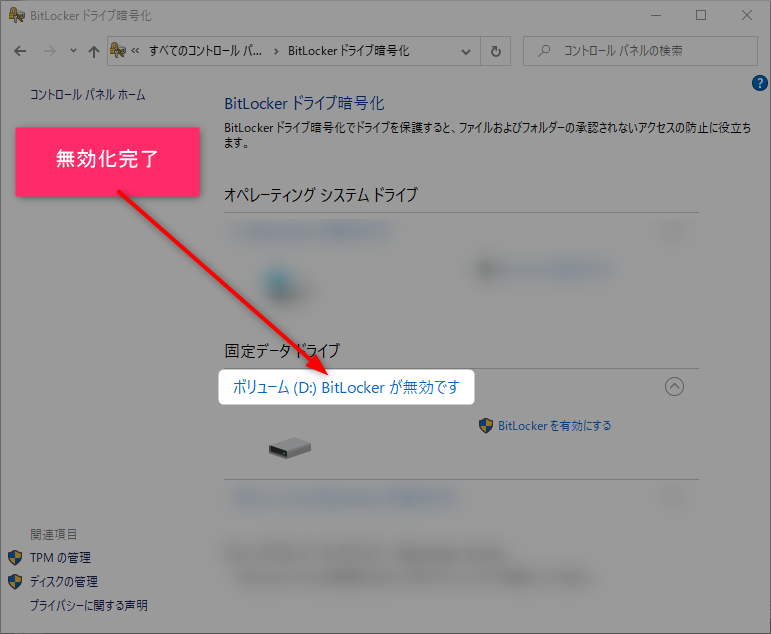This screenshot has height=634, width=771.
Task: Expand the address bar history dropdown
Action: point(466,51)
